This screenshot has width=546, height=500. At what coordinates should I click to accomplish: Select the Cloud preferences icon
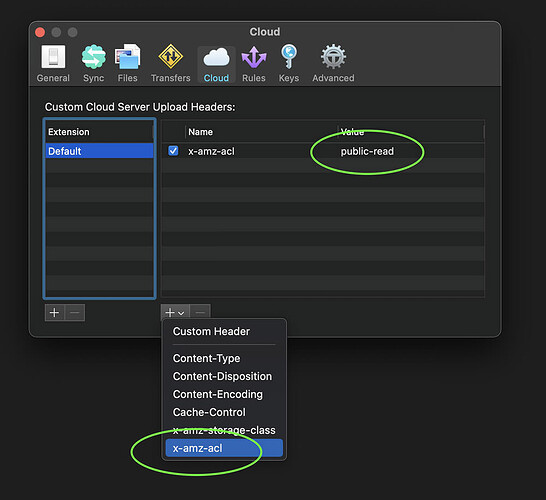tap(216, 64)
